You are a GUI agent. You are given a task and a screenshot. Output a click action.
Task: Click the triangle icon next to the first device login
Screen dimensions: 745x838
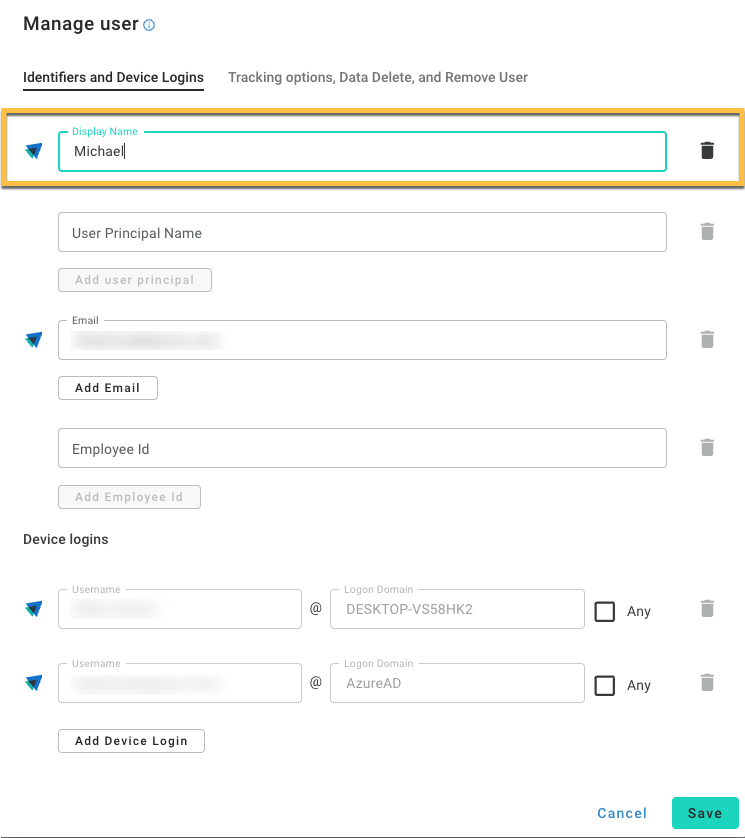point(33,608)
